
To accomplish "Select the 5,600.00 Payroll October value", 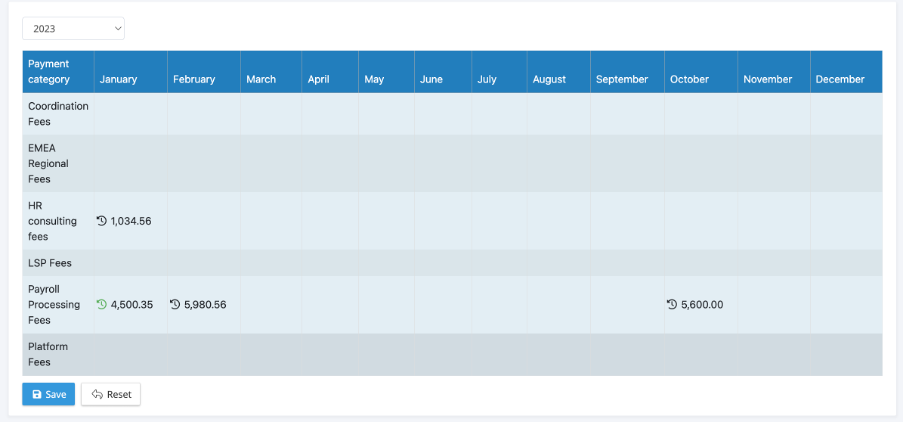I will coord(702,304).
